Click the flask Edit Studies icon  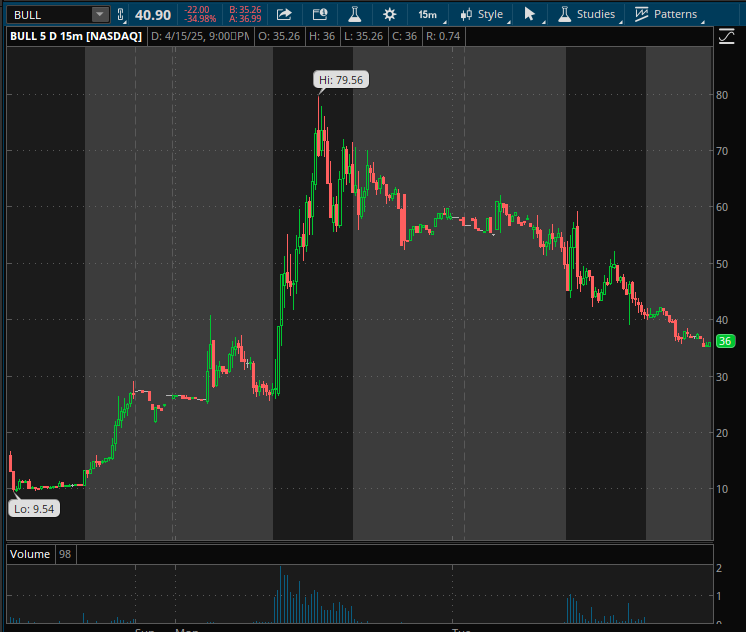[354, 14]
